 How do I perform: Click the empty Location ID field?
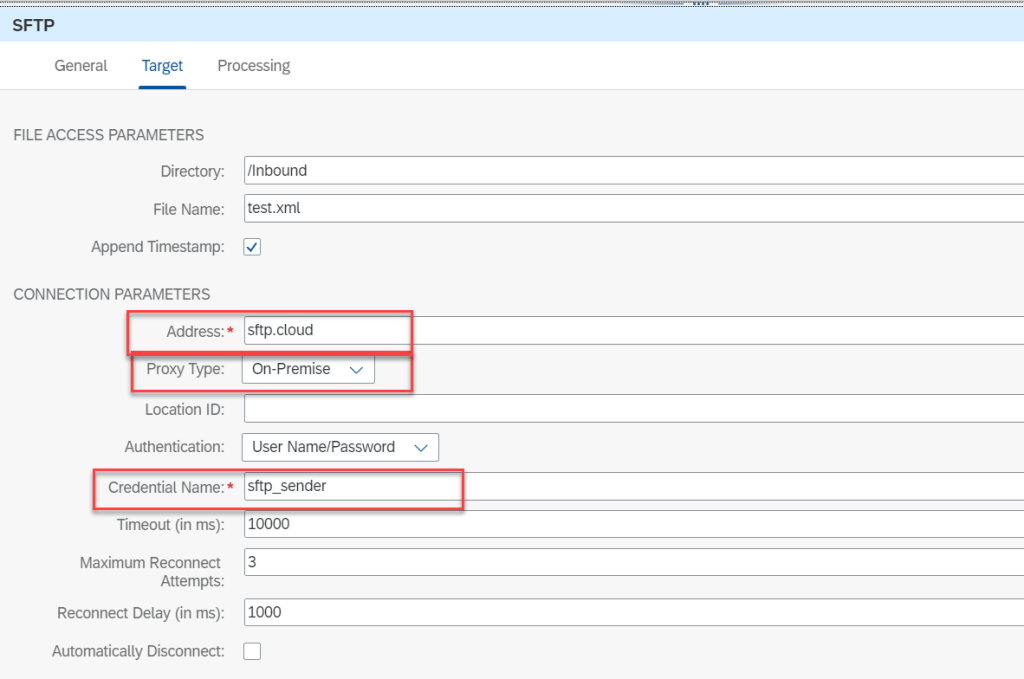630,409
